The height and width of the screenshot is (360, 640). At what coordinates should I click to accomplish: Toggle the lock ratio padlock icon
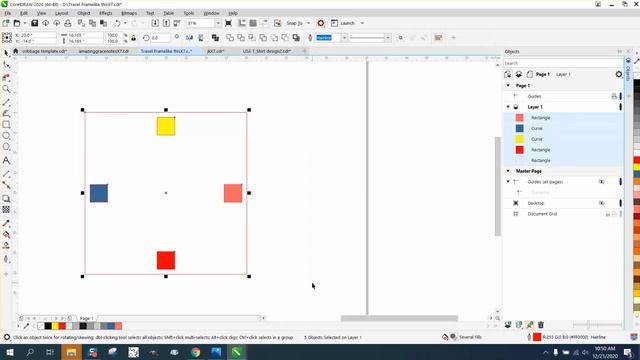[x=133, y=38]
